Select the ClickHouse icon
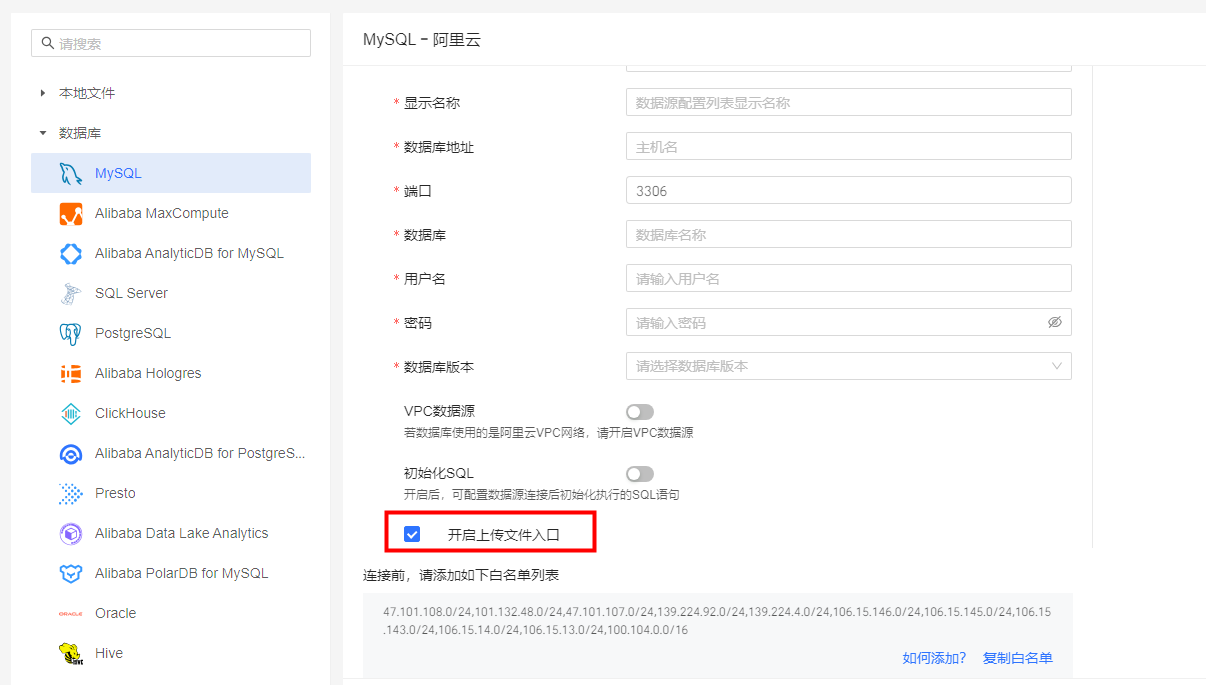Image resolution: width=1206 pixels, height=685 pixels. (x=70, y=413)
